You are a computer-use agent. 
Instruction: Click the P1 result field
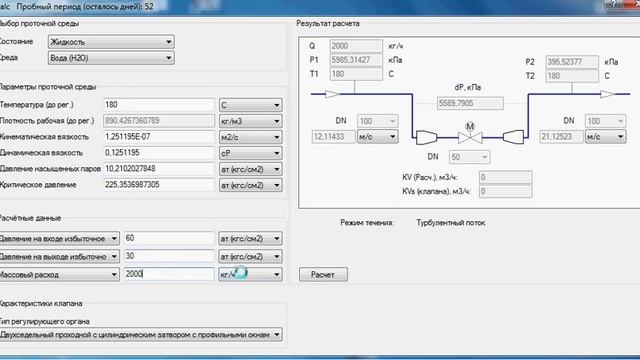pos(356,60)
